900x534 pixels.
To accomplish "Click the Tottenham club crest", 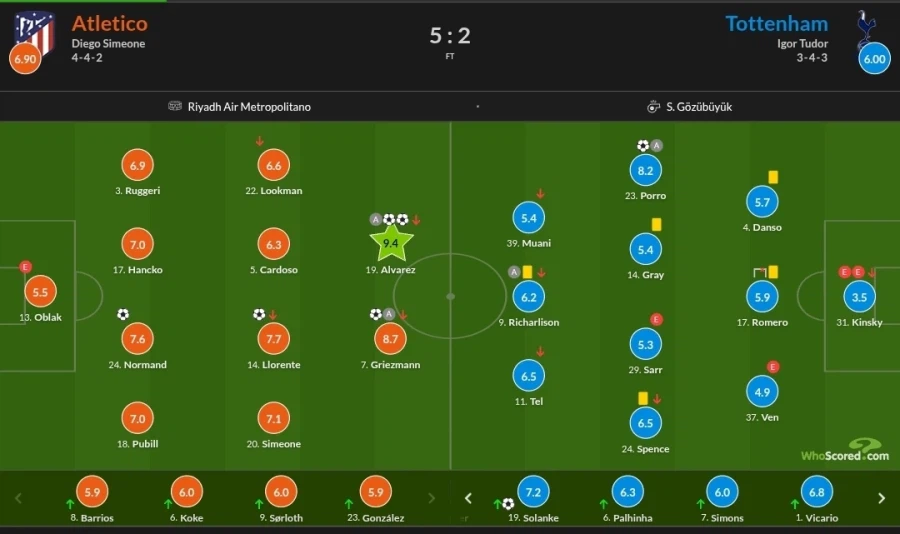I will [865, 26].
